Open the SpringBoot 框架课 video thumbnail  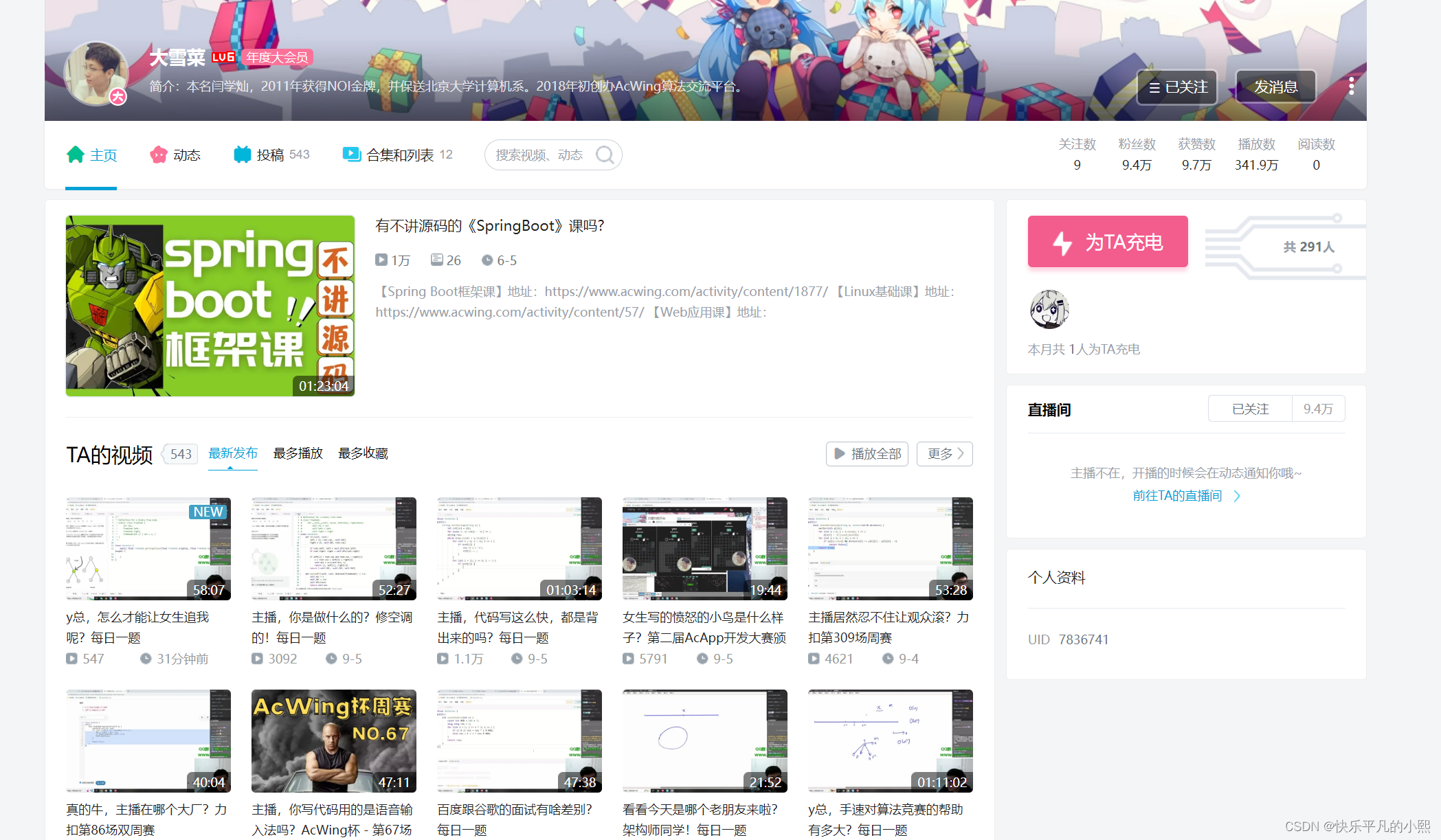[x=210, y=306]
